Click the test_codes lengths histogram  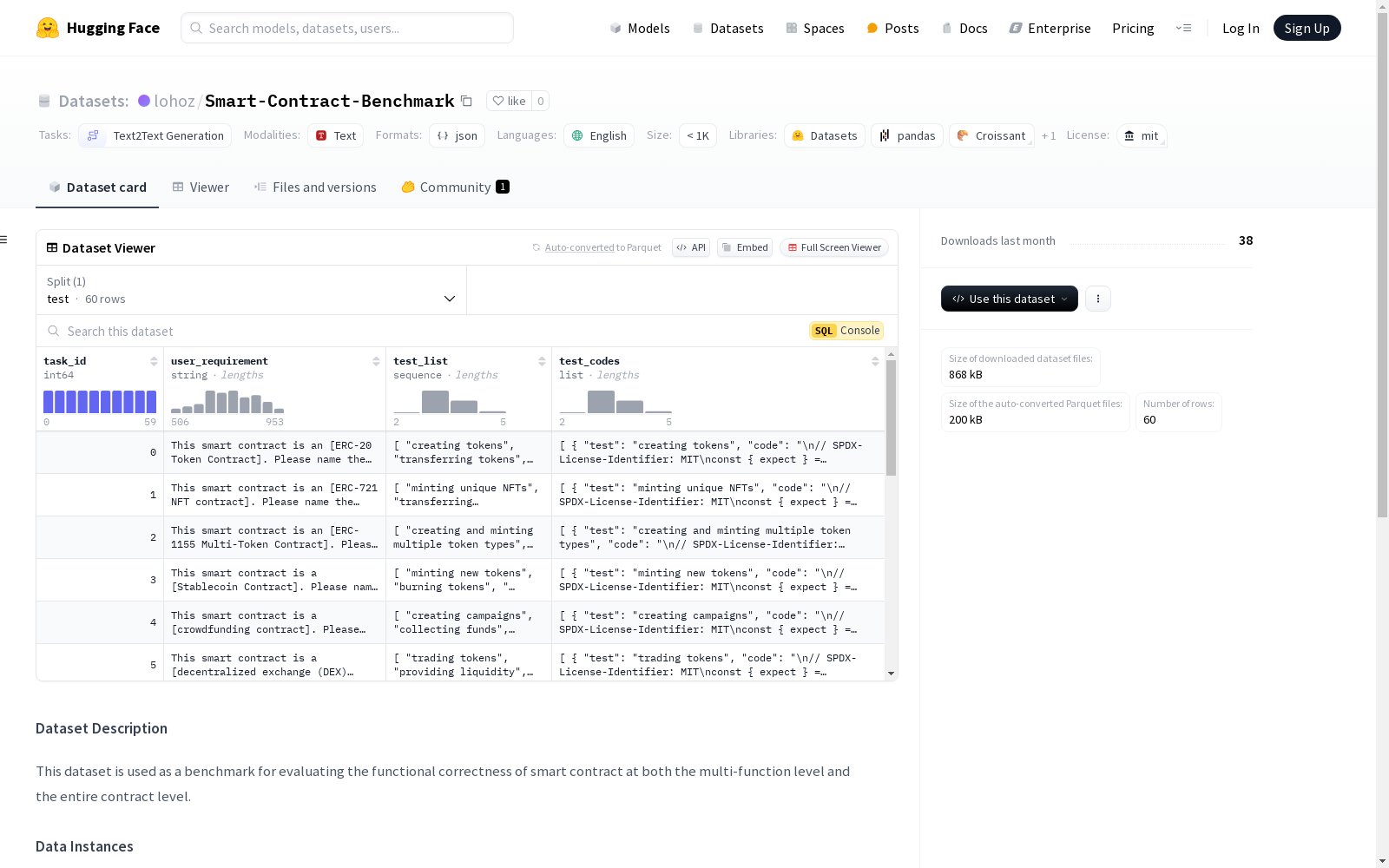(616, 402)
